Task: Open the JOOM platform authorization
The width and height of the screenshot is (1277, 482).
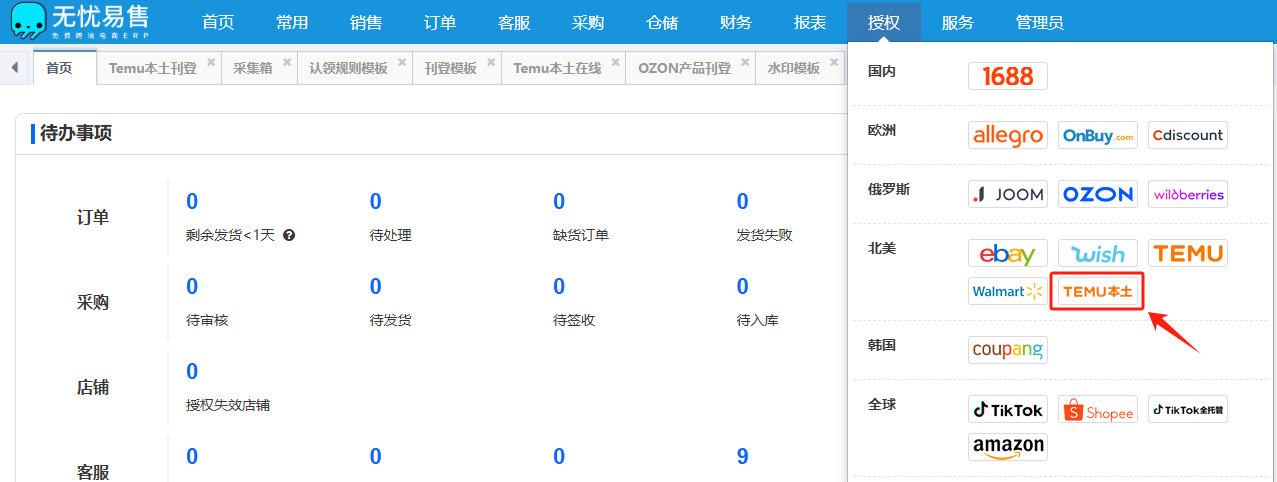Action: click(x=1007, y=194)
